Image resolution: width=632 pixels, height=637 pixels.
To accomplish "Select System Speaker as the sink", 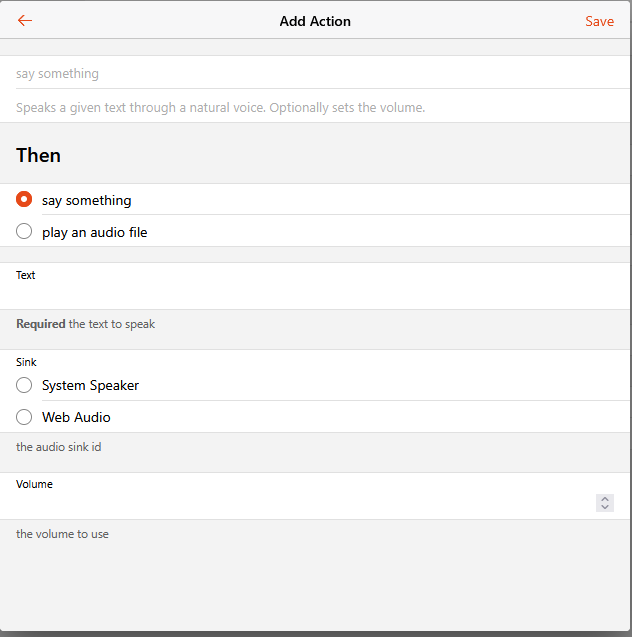I will (24, 385).
